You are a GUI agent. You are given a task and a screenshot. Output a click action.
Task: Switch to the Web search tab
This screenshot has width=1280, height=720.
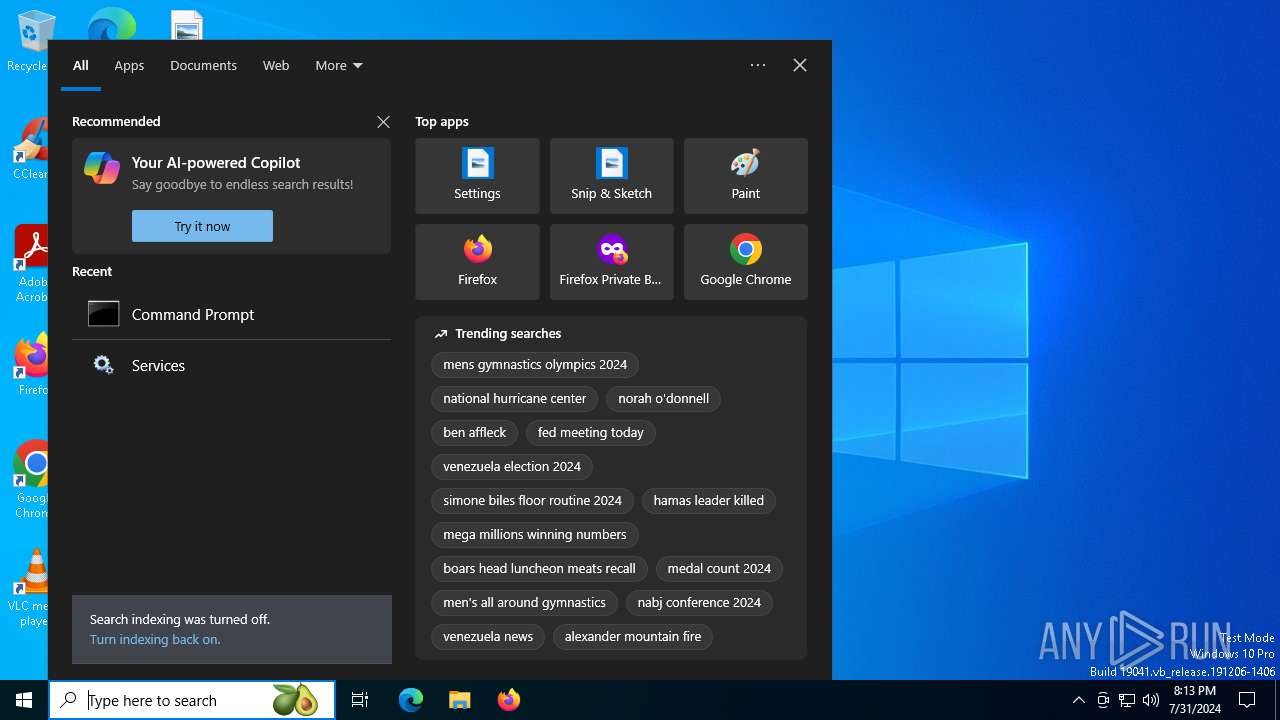[276, 65]
